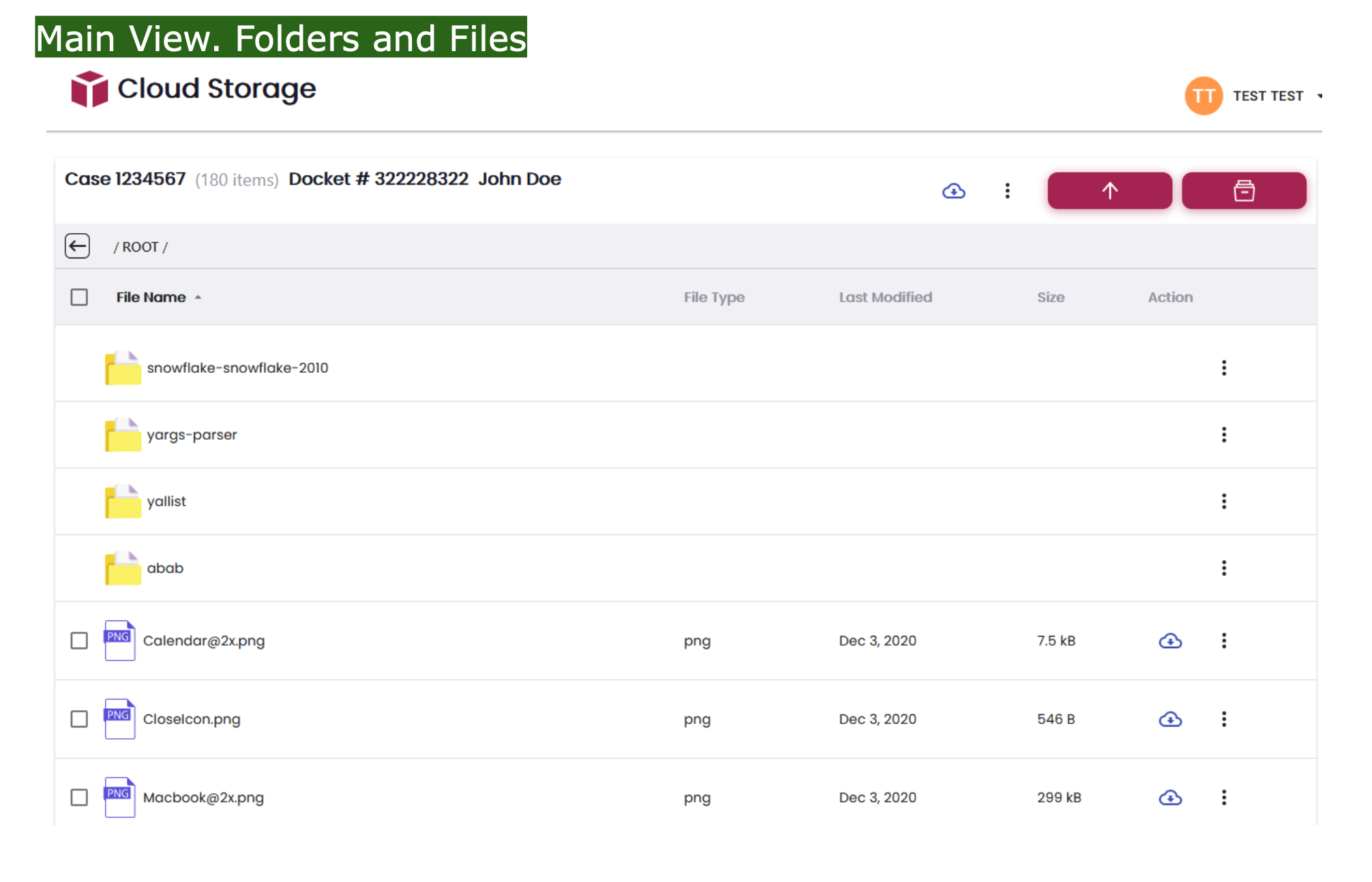Open three-dot menu for CloseIcon.png
This screenshot has height=882, width=1372.
coord(1224,719)
